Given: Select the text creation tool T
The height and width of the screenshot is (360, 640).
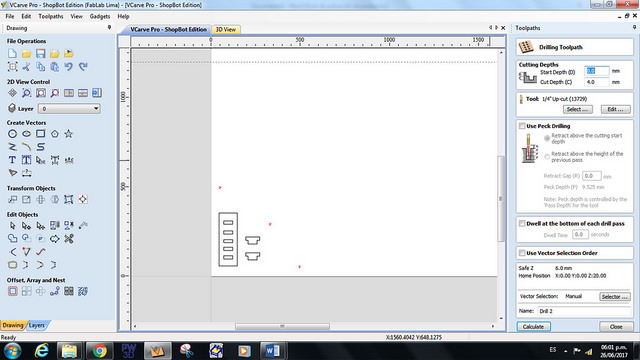Looking at the screenshot, I should pyautogui.click(x=12, y=160).
